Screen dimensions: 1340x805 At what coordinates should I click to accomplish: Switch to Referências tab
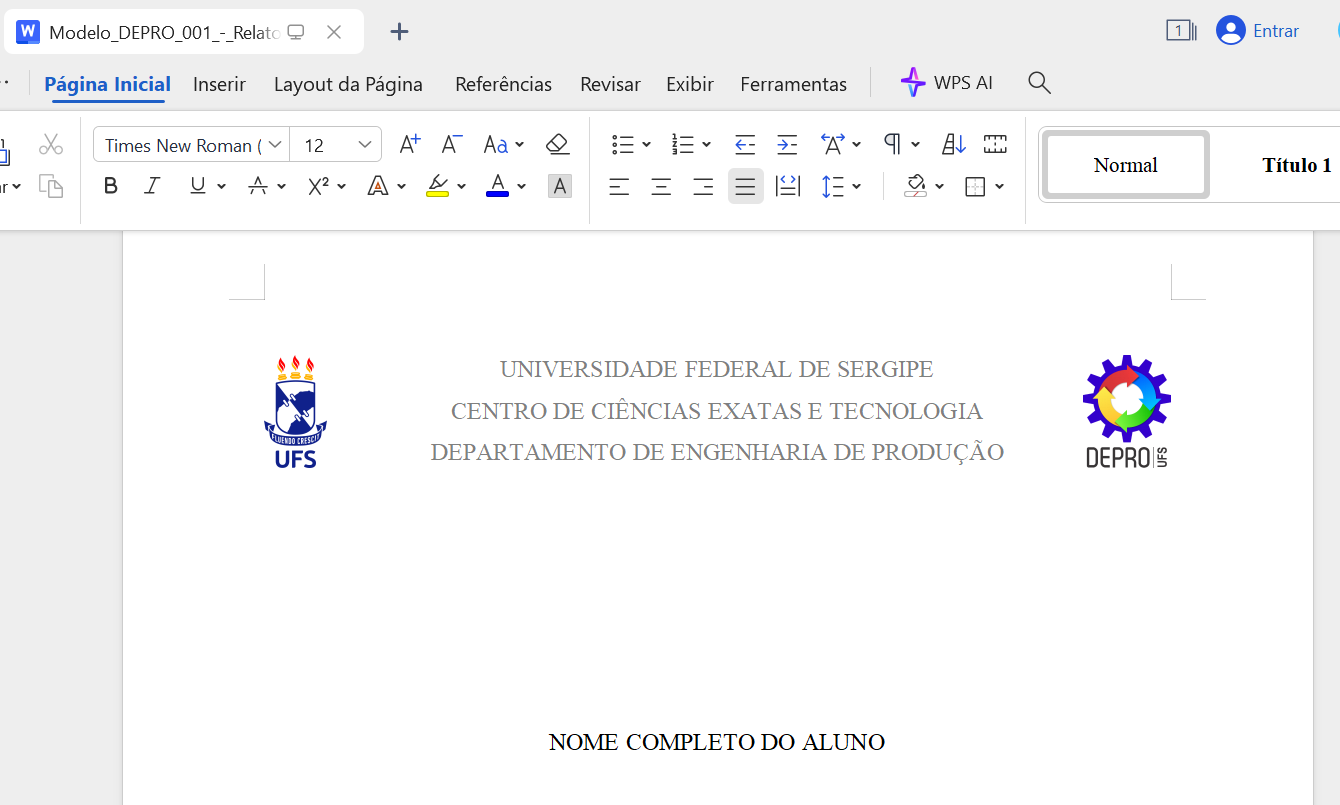(x=503, y=84)
